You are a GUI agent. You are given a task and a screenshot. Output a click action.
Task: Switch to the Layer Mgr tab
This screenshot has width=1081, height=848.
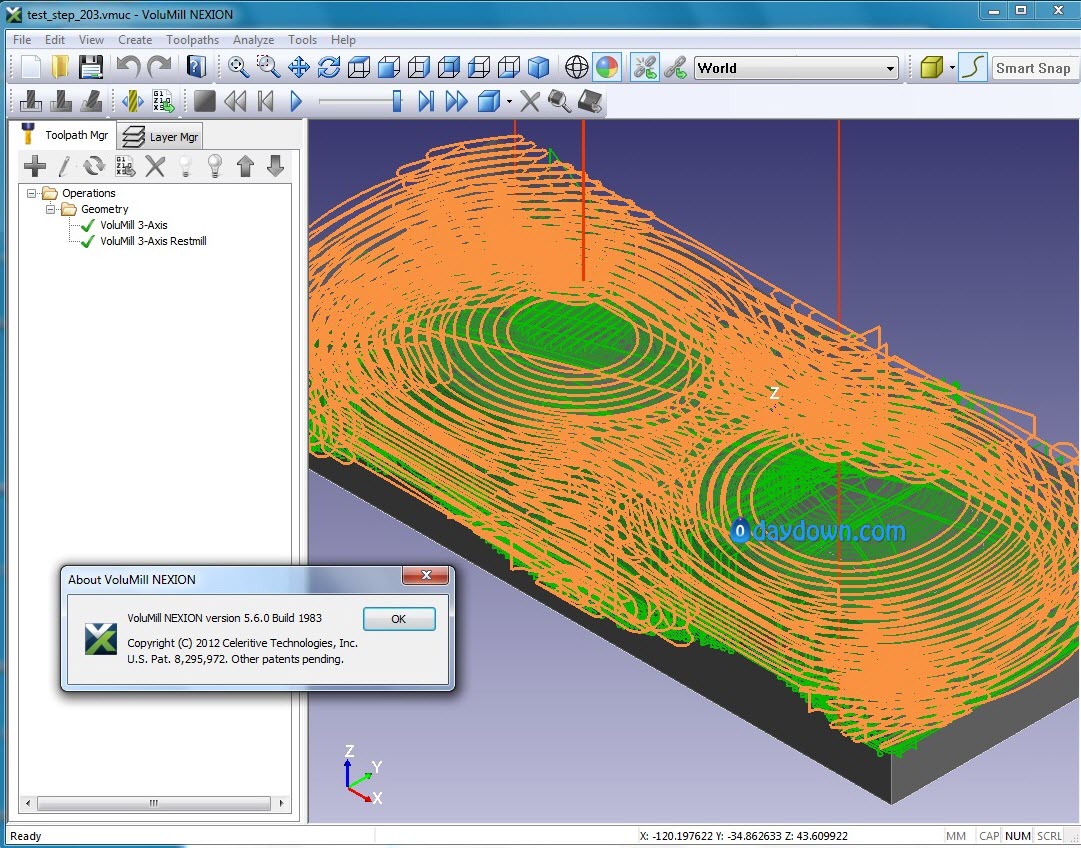click(x=160, y=137)
